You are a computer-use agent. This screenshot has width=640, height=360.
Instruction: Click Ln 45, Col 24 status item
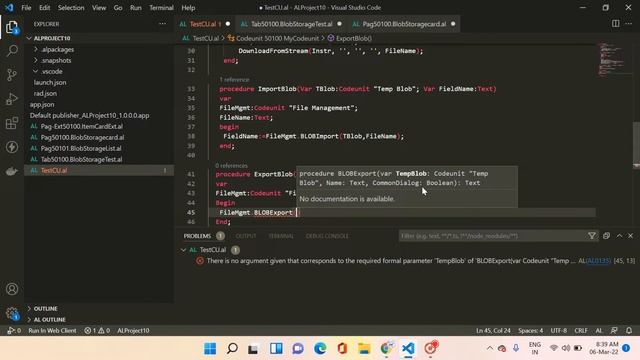[493, 330]
